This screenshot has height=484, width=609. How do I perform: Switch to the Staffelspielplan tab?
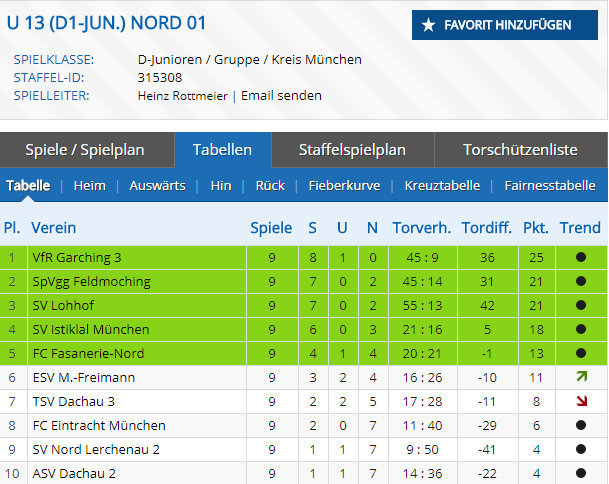point(352,150)
